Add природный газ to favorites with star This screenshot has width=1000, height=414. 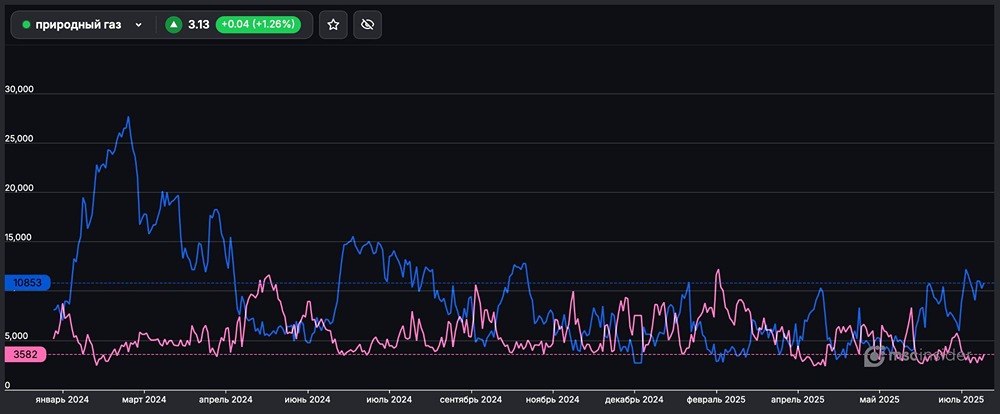click(333, 25)
